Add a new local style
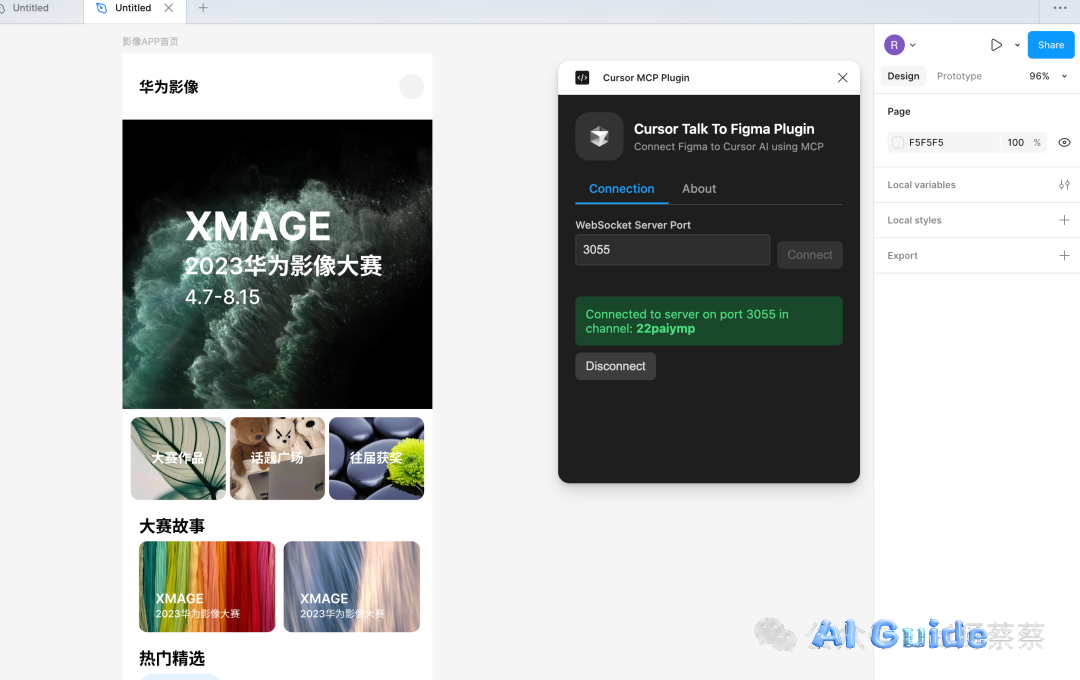 click(x=1064, y=220)
